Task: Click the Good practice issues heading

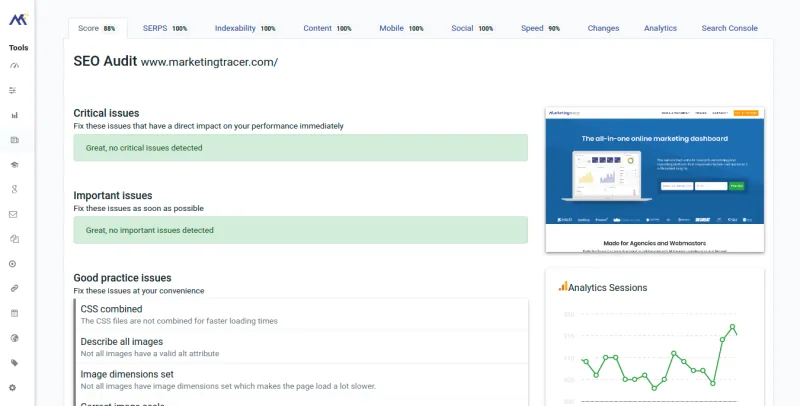Action: pyautogui.click(x=122, y=278)
